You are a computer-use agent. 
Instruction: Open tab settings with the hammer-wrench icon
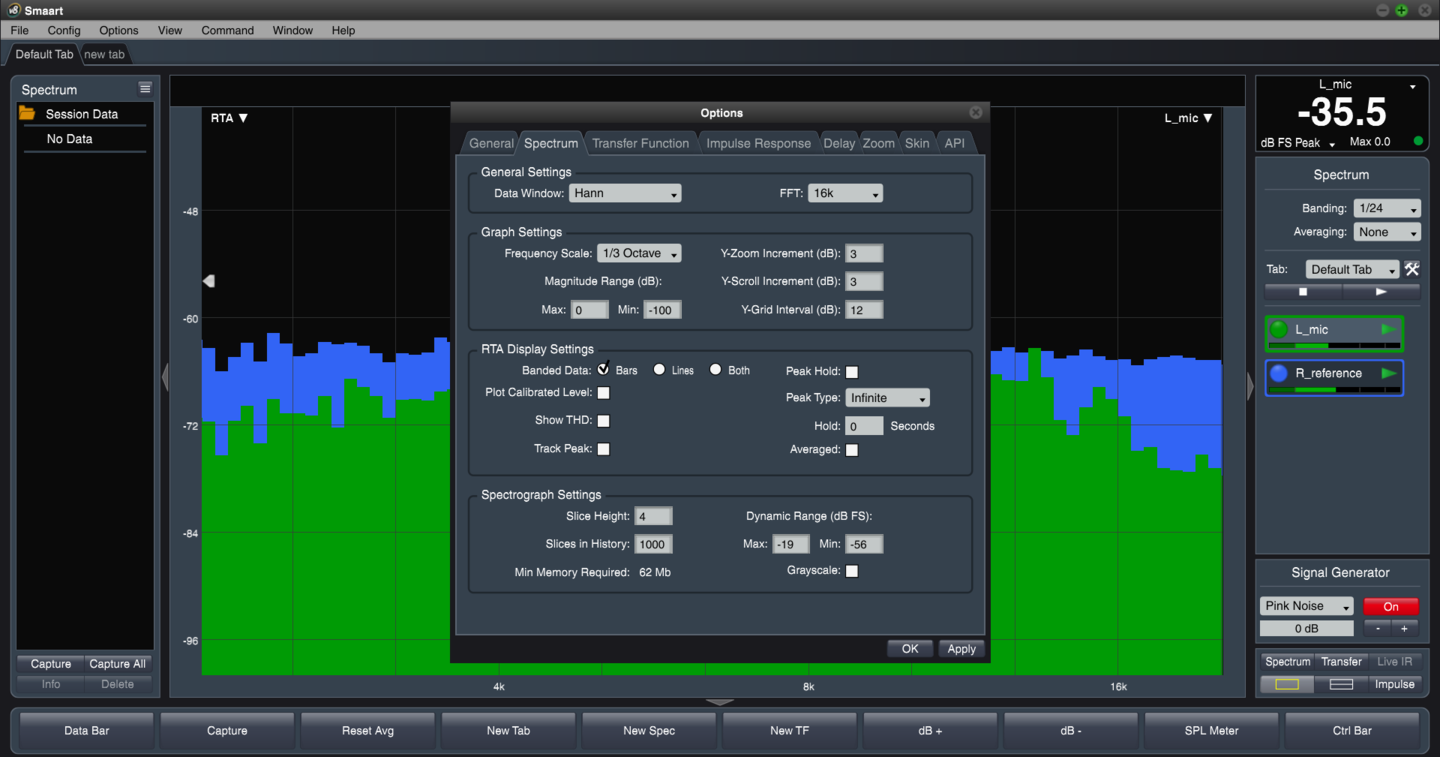pos(1412,268)
